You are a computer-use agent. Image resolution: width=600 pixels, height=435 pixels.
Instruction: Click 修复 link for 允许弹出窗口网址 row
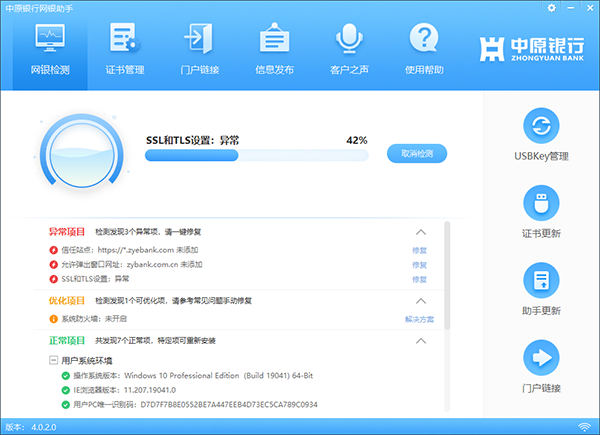pos(419,265)
